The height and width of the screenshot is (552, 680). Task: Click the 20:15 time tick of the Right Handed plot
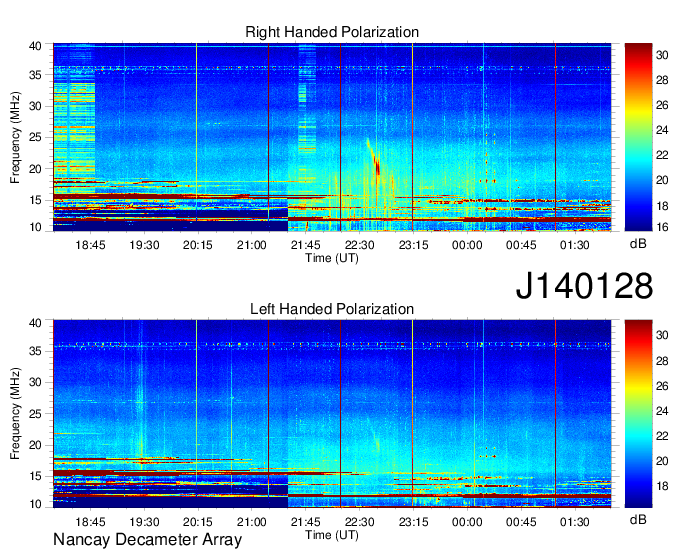click(x=198, y=245)
